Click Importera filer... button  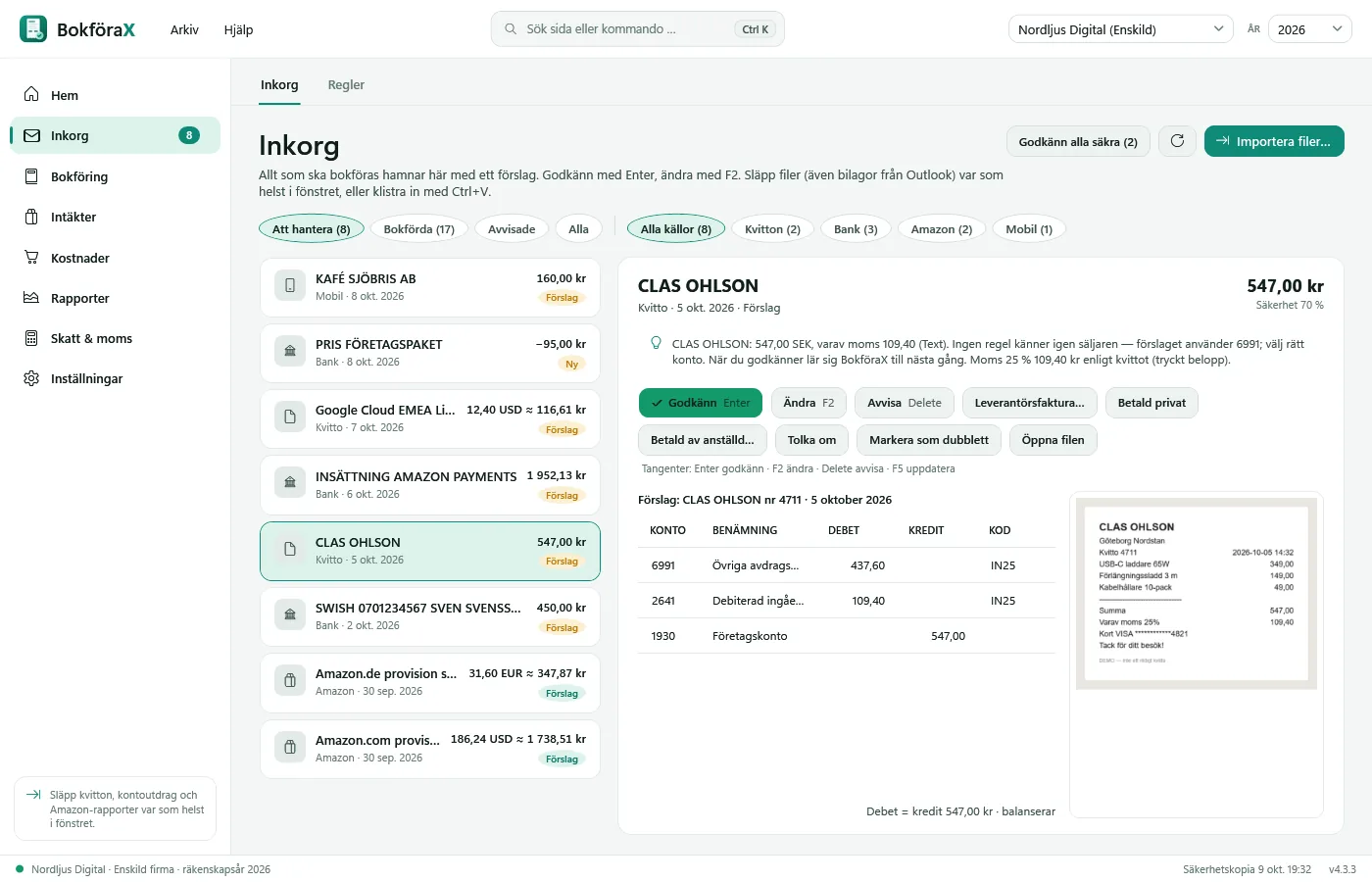pyautogui.click(x=1274, y=141)
